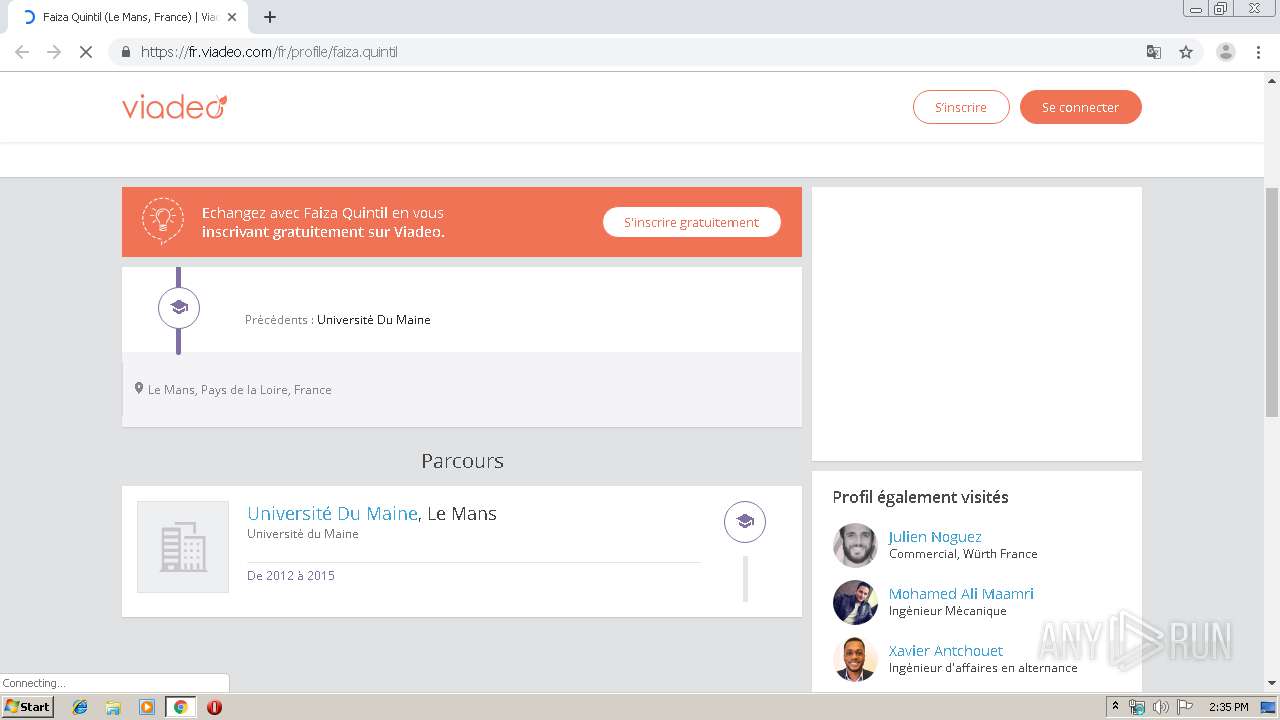The width and height of the screenshot is (1280, 720).
Task: Open a new tab with plus button
Action: coord(270,17)
